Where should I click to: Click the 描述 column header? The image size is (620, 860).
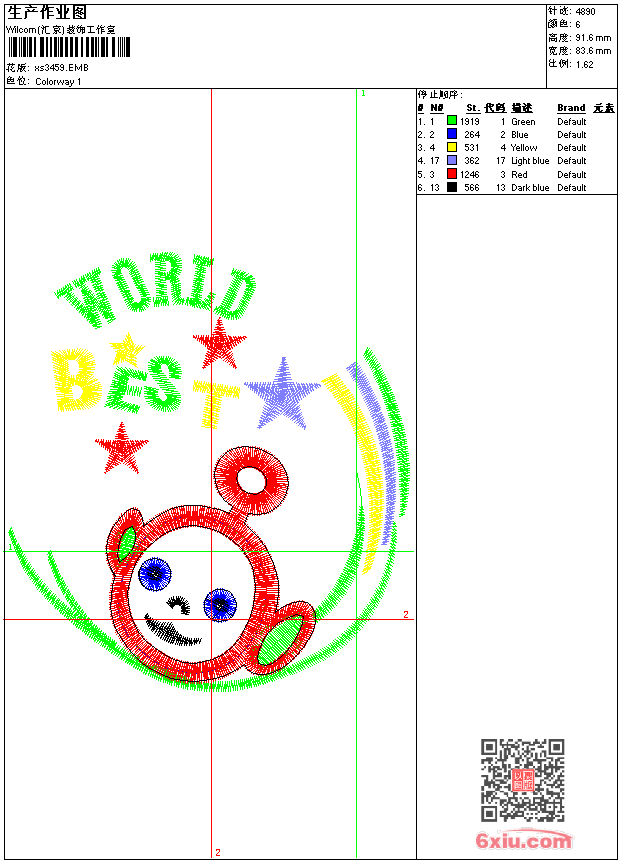click(x=522, y=108)
